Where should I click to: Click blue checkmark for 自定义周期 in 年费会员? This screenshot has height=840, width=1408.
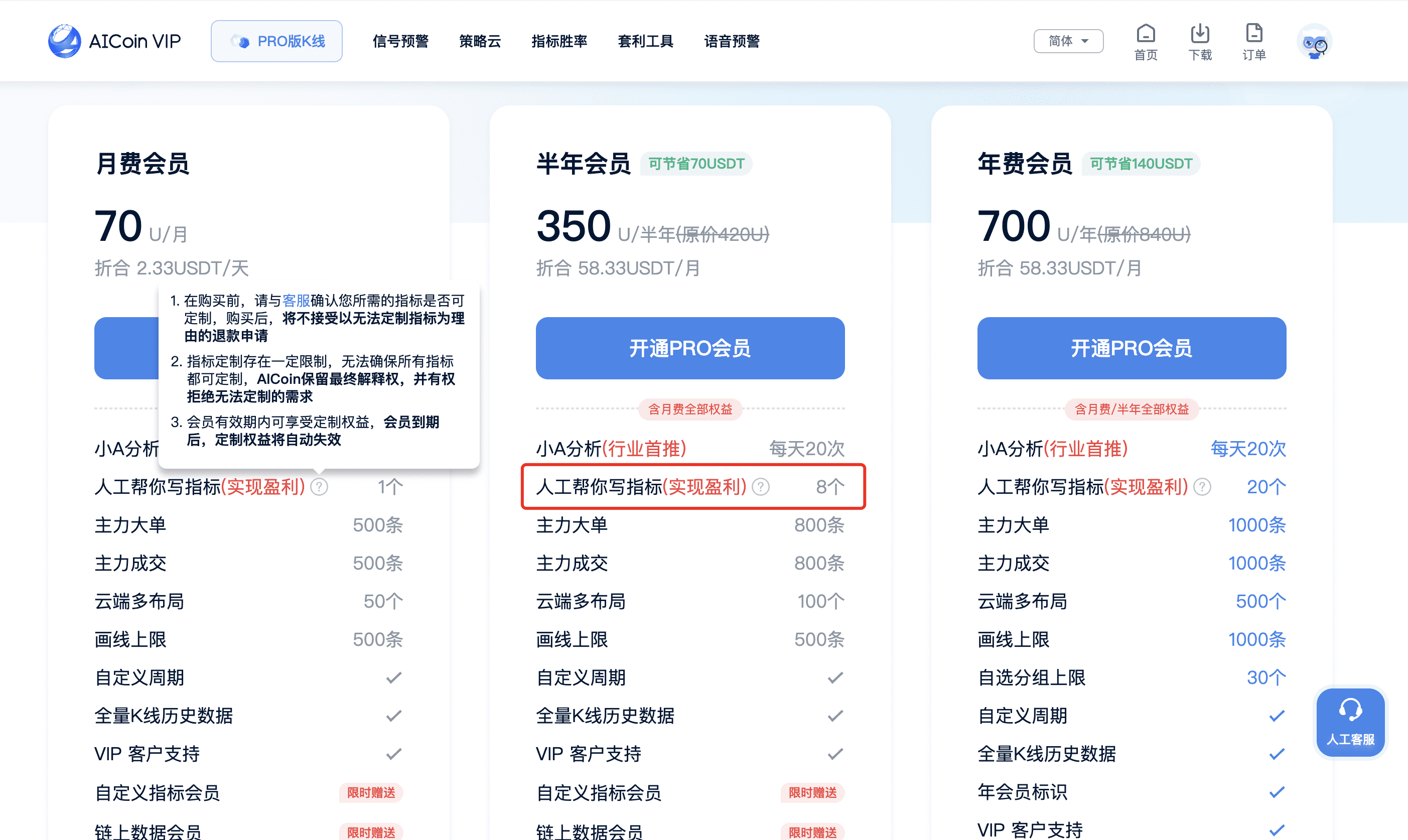[x=1277, y=716]
